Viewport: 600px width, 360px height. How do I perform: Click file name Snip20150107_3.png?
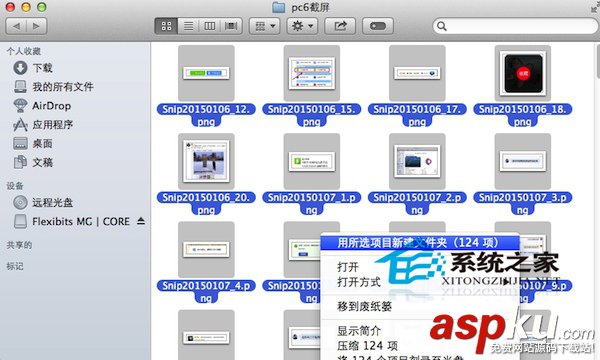point(523,203)
